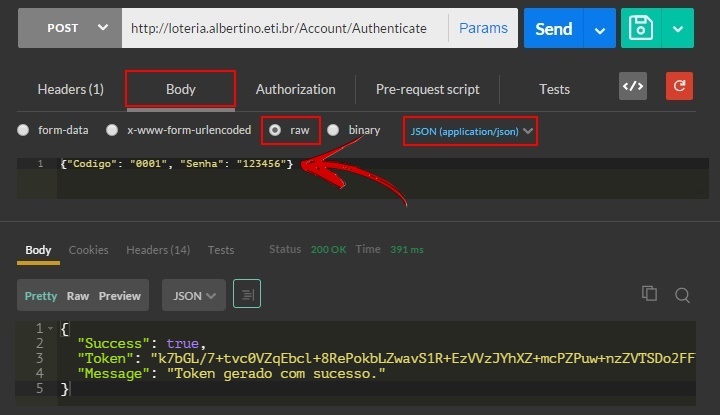Open the POST method dropdown

70,28
